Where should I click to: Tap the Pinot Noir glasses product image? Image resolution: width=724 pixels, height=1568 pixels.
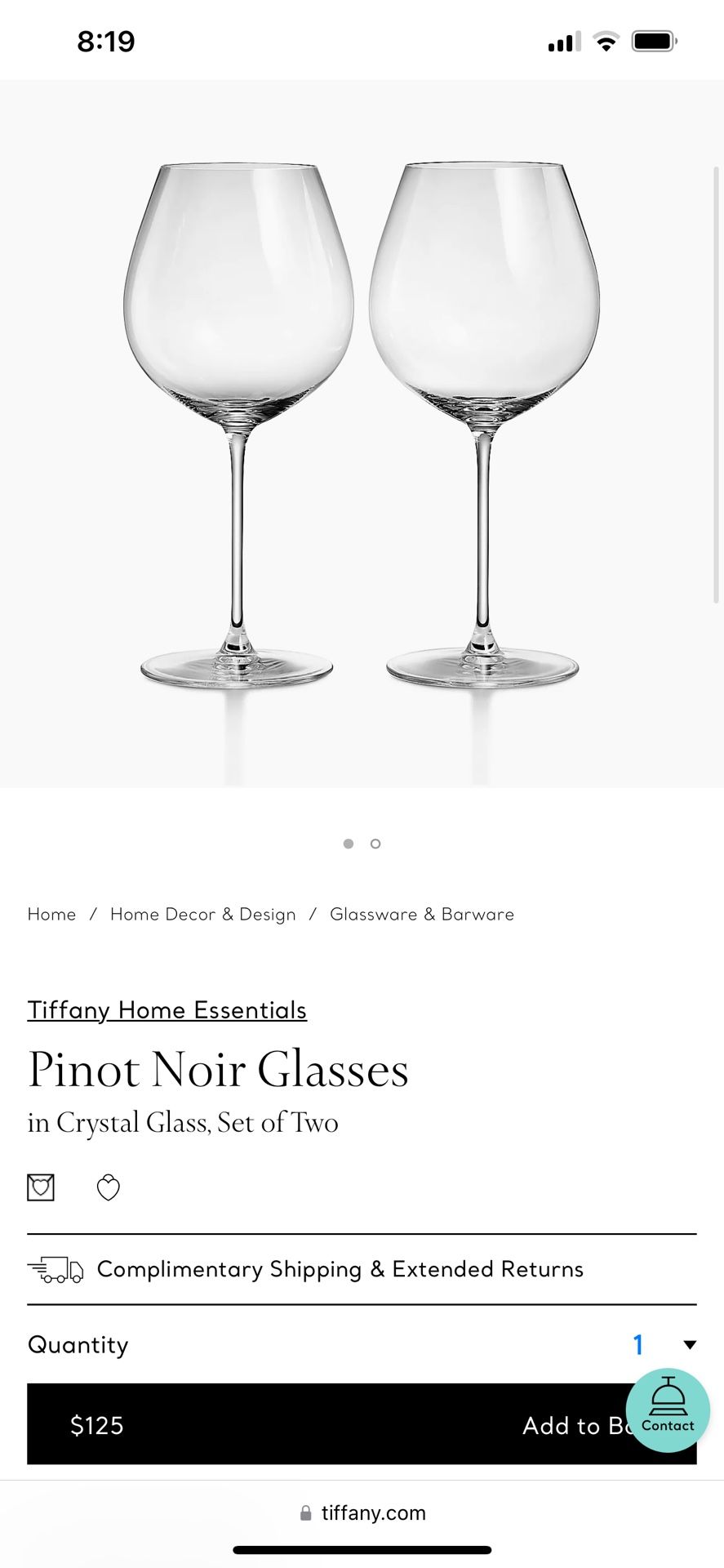[x=362, y=425]
